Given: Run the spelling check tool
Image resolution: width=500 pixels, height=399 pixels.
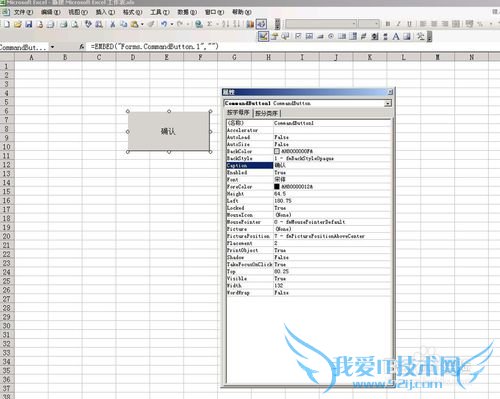Looking at the screenshot, I should (x=88, y=24).
